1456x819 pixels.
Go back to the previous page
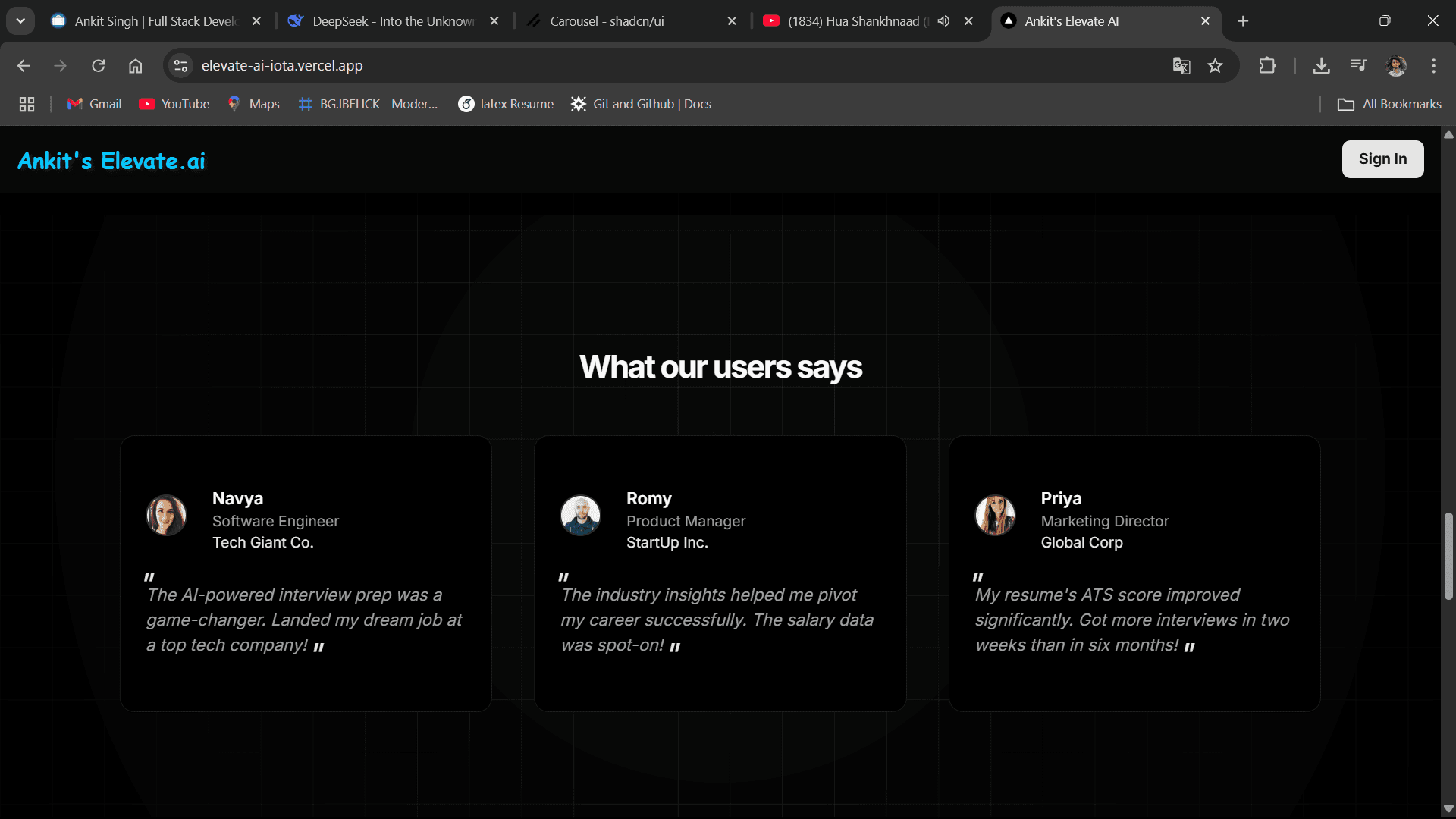coord(24,66)
